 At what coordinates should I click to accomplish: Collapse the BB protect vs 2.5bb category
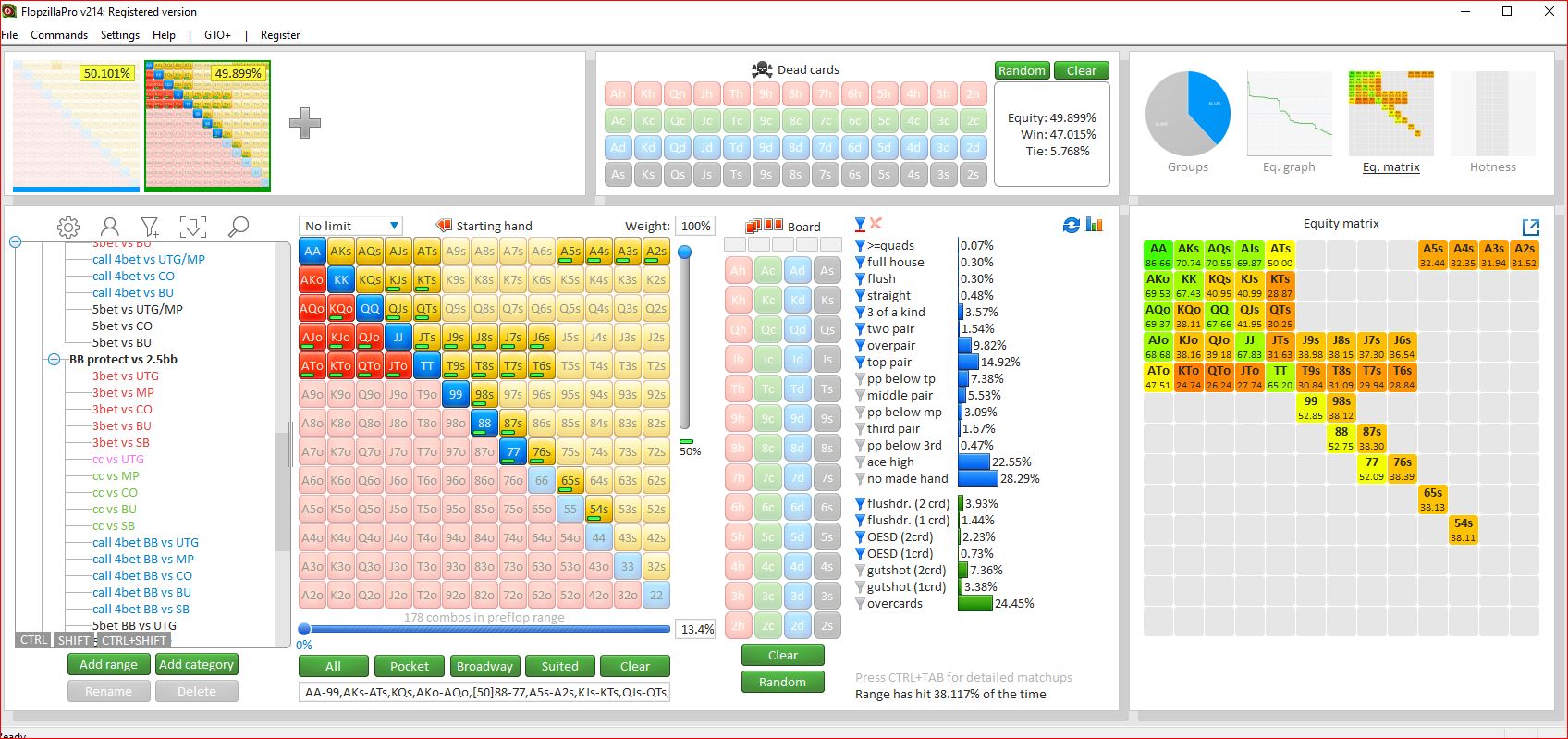(x=55, y=360)
